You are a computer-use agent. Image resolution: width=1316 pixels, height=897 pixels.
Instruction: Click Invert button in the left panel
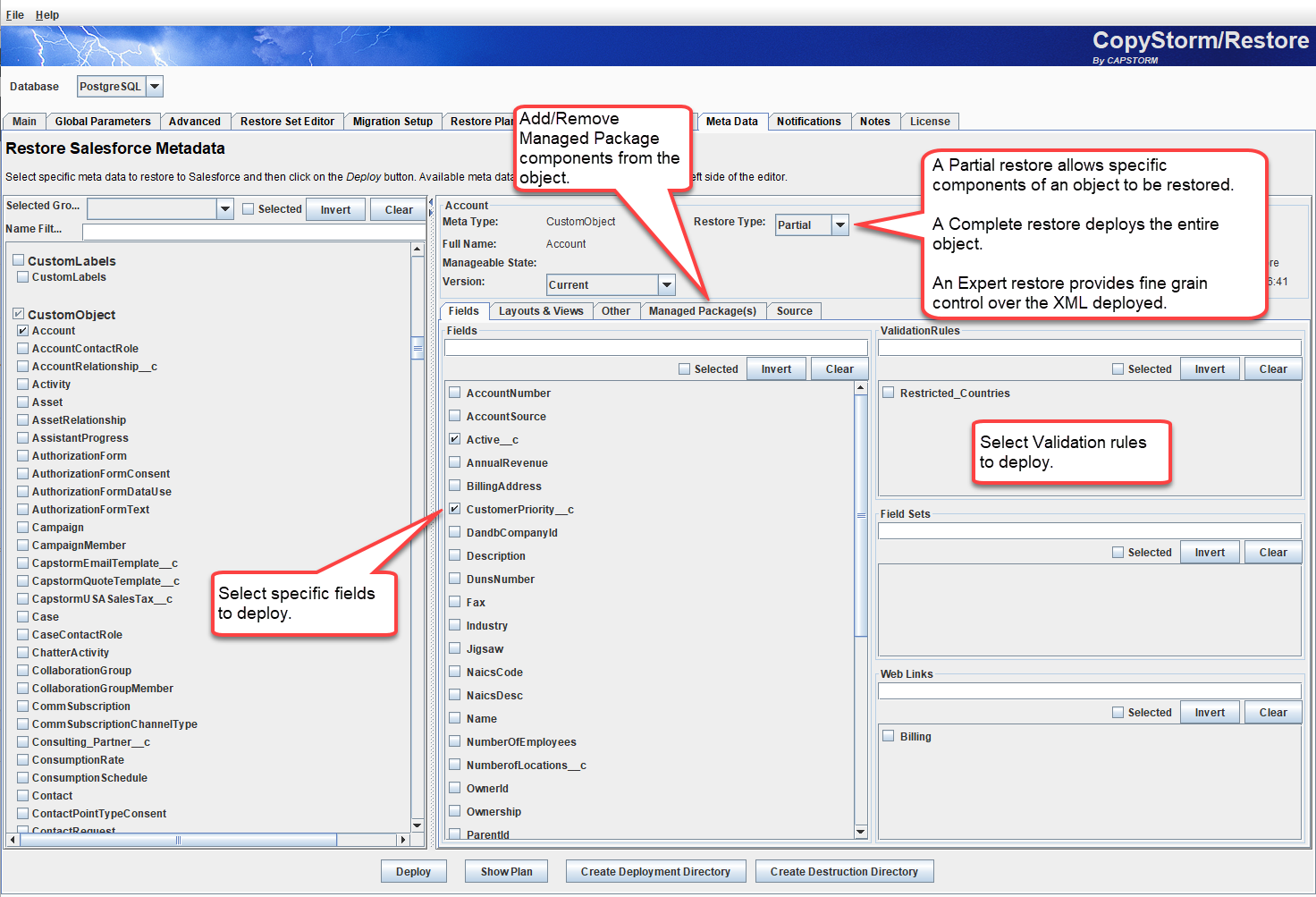click(335, 209)
